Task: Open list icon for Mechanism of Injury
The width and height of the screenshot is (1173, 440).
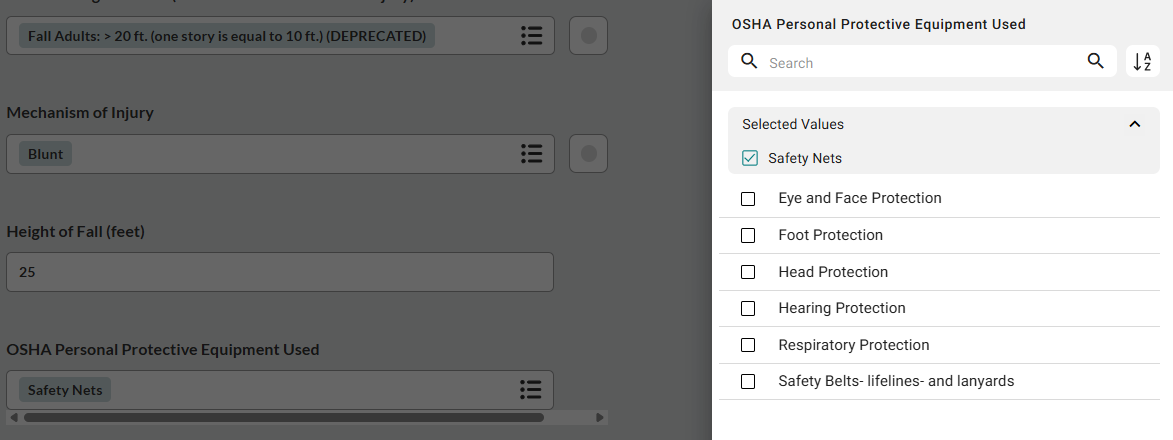Action: click(532, 154)
